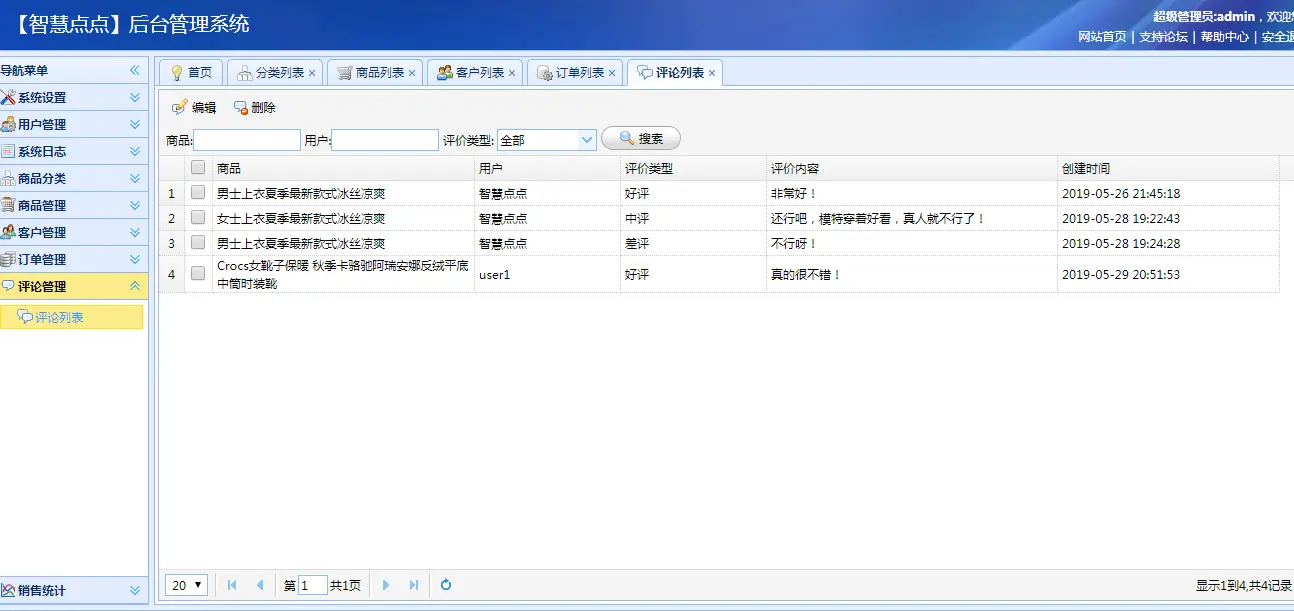Click the 删除 button label
Viewport: 1294px width, 611px height.
point(264,107)
